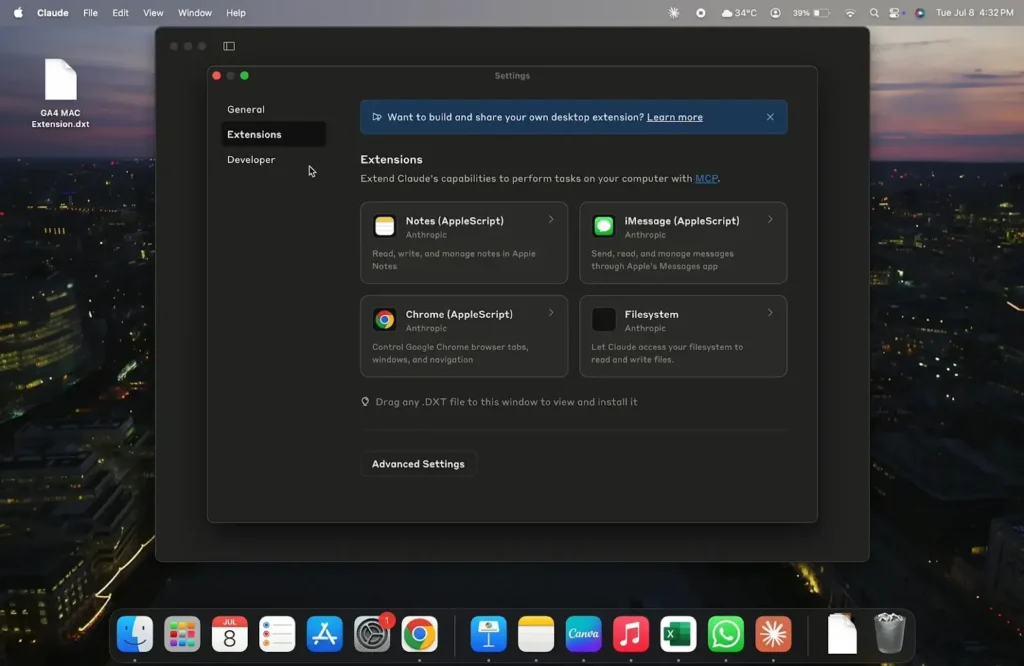The image size is (1024, 666).
Task: Open WhatsApp from the dock
Action: click(x=726, y=633)
